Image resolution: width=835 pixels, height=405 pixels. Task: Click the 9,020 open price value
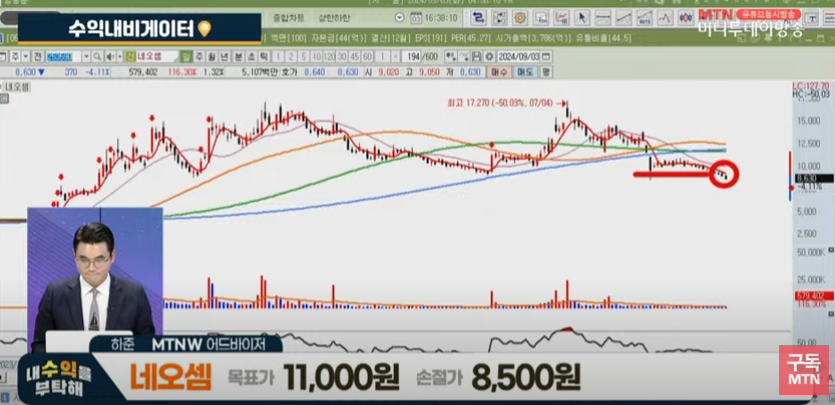click(x=388, y=72)
